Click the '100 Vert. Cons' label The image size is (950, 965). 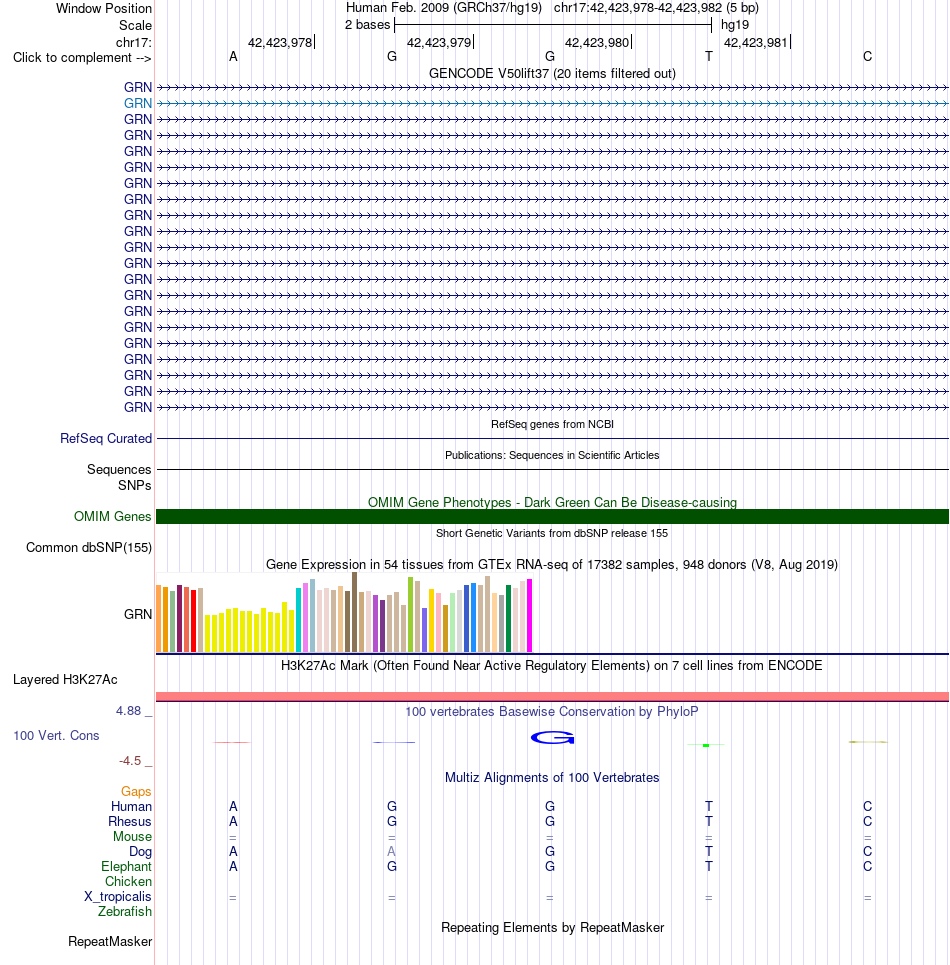coord(56,735)
